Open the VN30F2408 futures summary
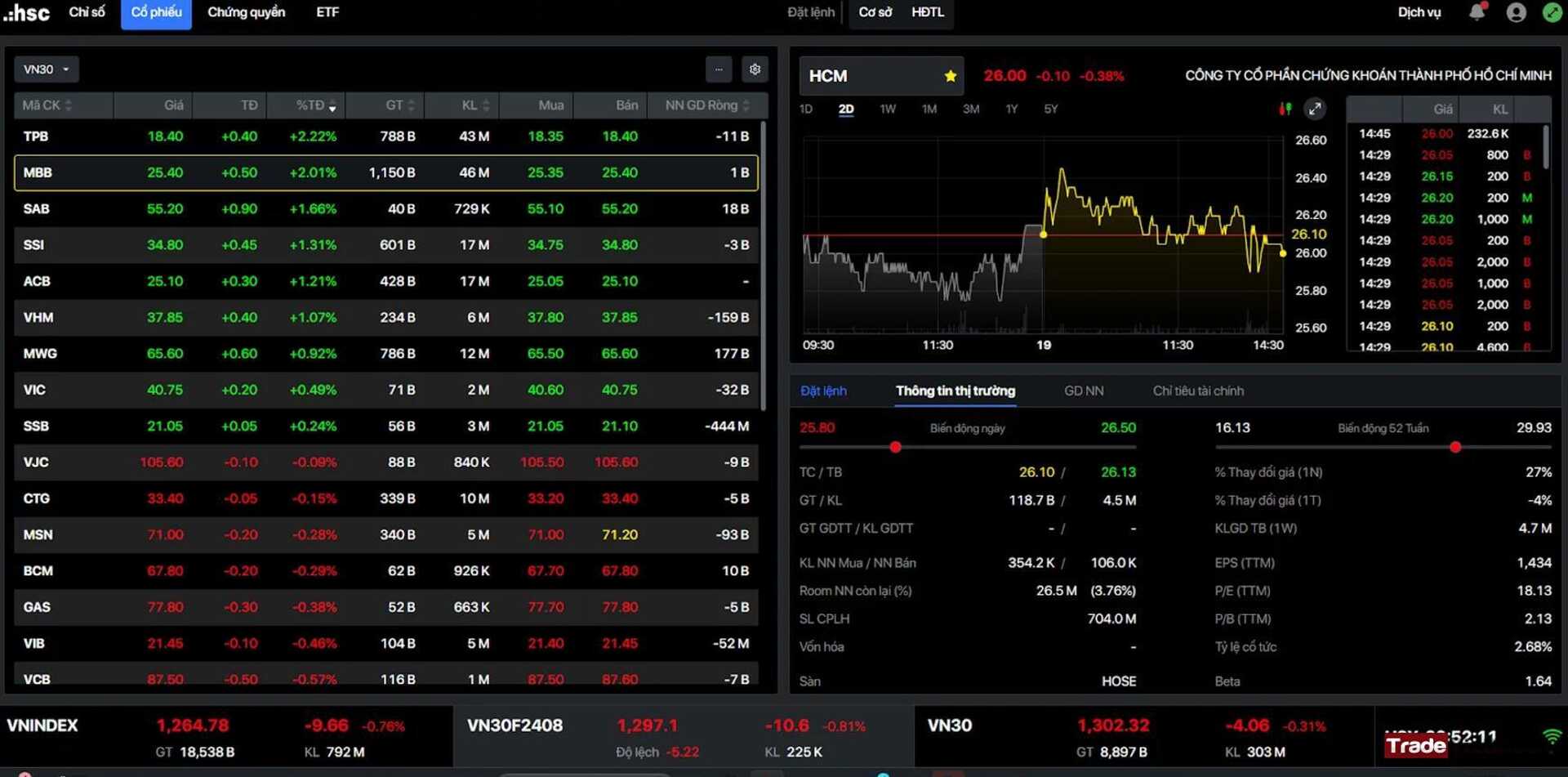 point(684,738)
